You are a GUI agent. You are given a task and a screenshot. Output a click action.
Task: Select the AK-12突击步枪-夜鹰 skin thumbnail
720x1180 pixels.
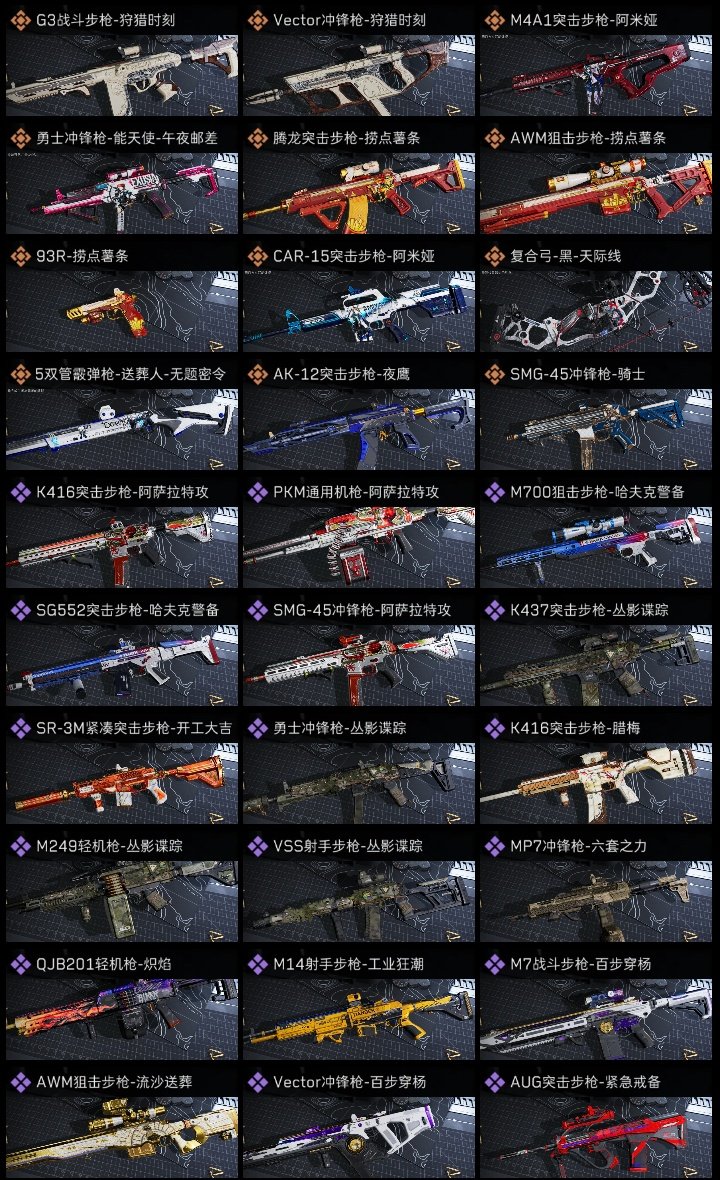point(359,430)
